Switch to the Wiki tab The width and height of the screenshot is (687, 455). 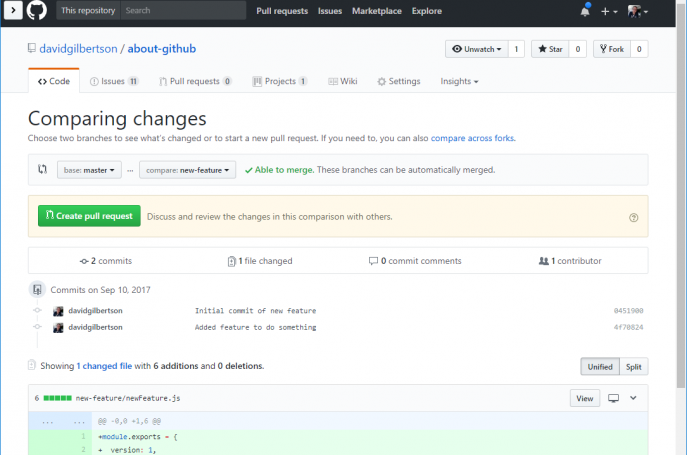343,81
